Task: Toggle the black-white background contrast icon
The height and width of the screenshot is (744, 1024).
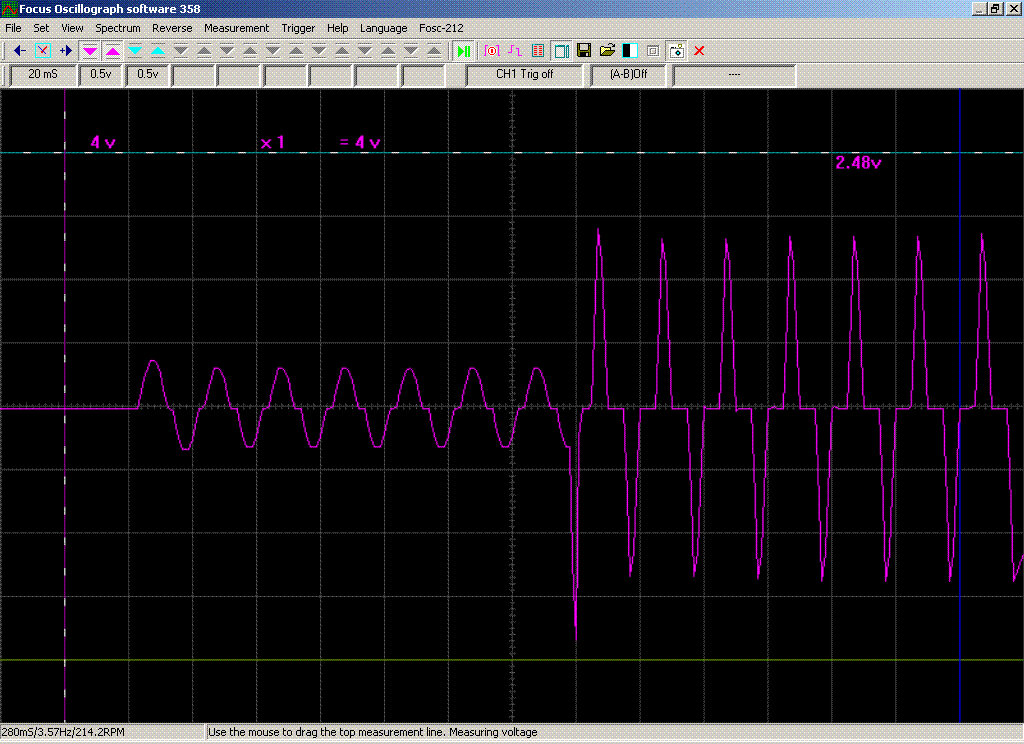Action: tap(630, 50)
